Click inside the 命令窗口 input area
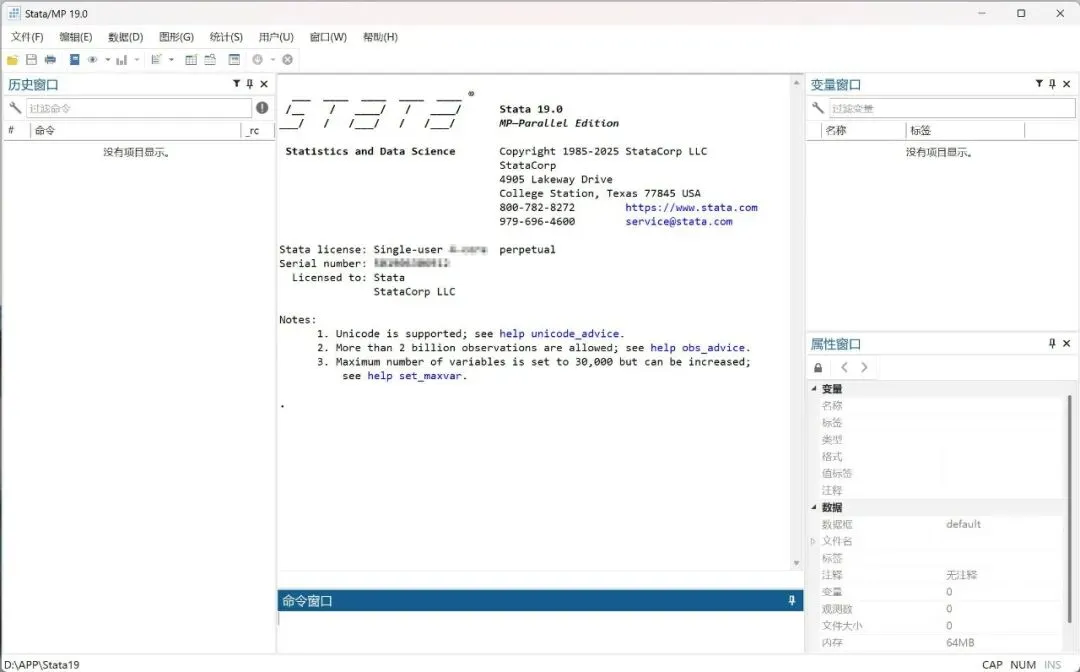Image resolution: width=1080 pixels, height=672 pixels. click(540, 629)
